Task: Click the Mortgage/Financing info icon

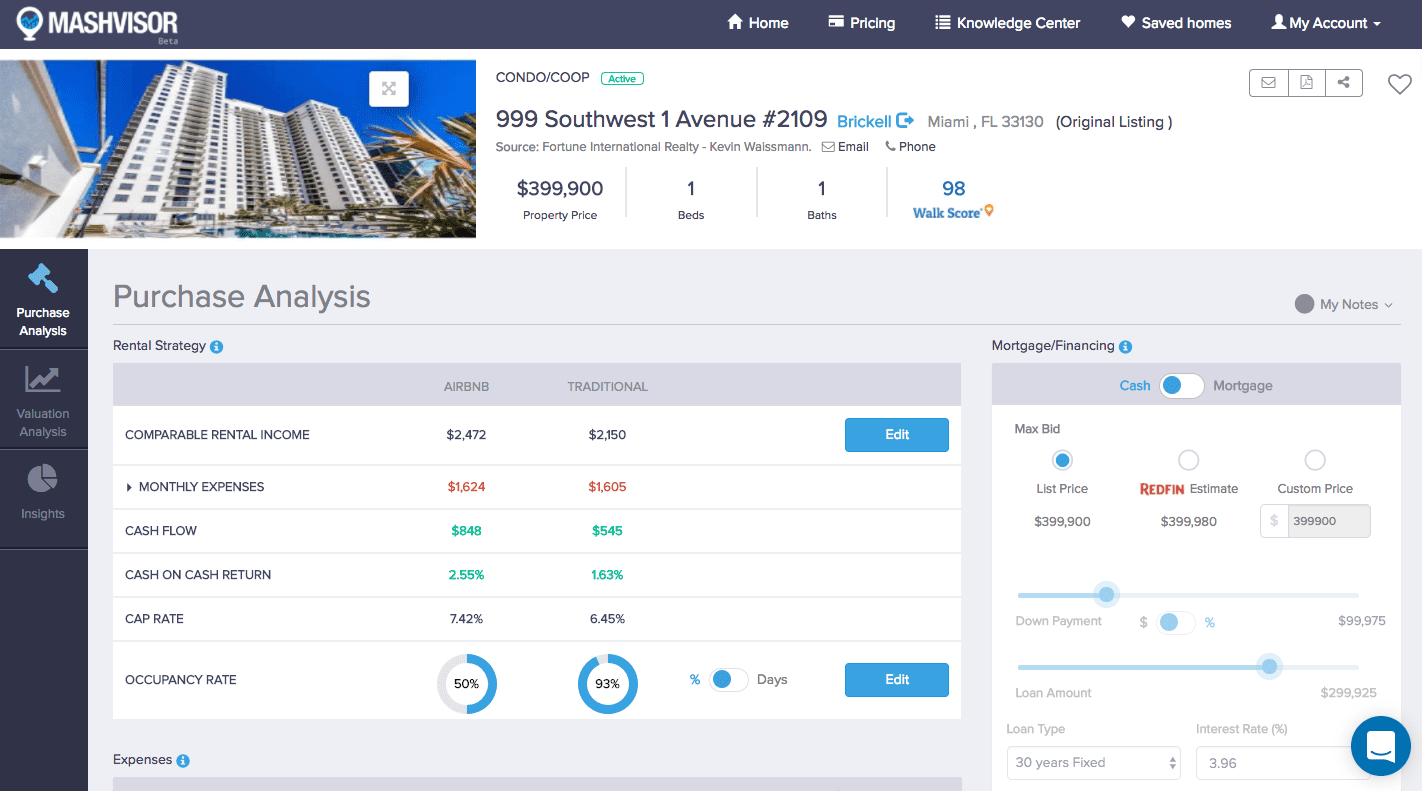Action: (1125, 347)
